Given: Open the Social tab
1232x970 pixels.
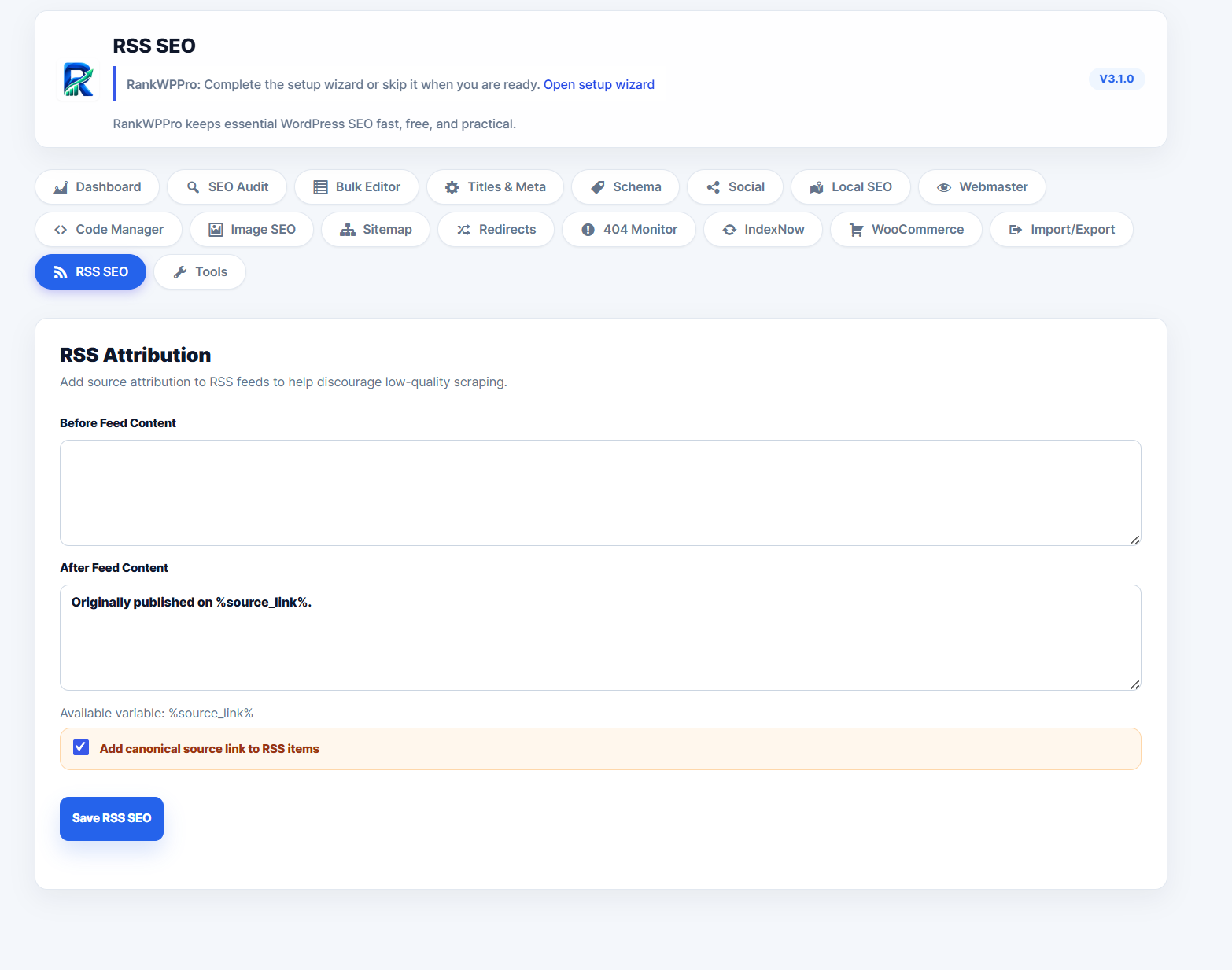Looking at the screenshot, I should [x=736, y=187].
